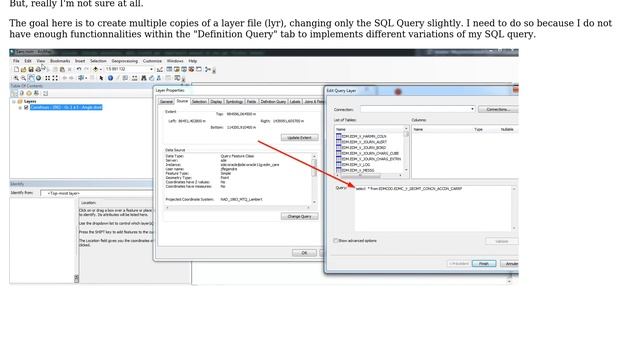Click the Data Source vertical scrollbar
This screenshot has height=360, width=640.
tap(314, 179)
